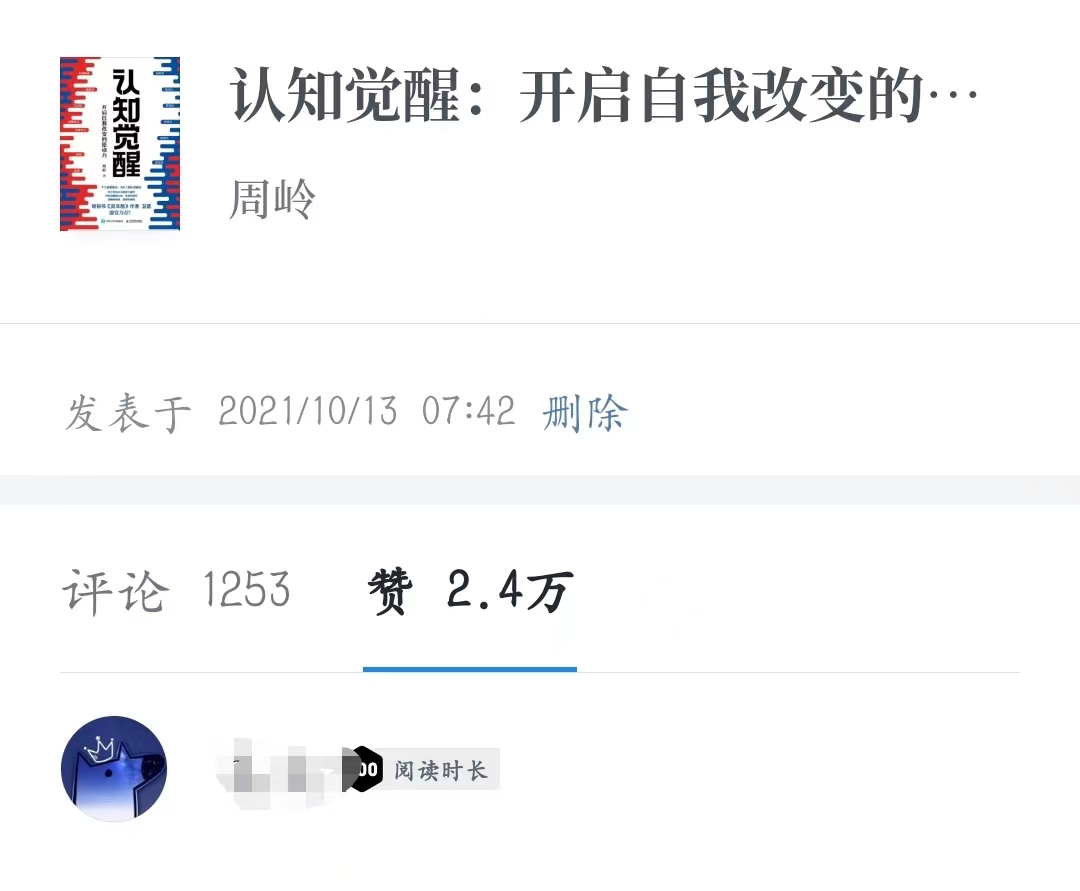Click the 阅读时长 badge label
The height and width of the screenshot is (891, 1080).
point(441,770)
